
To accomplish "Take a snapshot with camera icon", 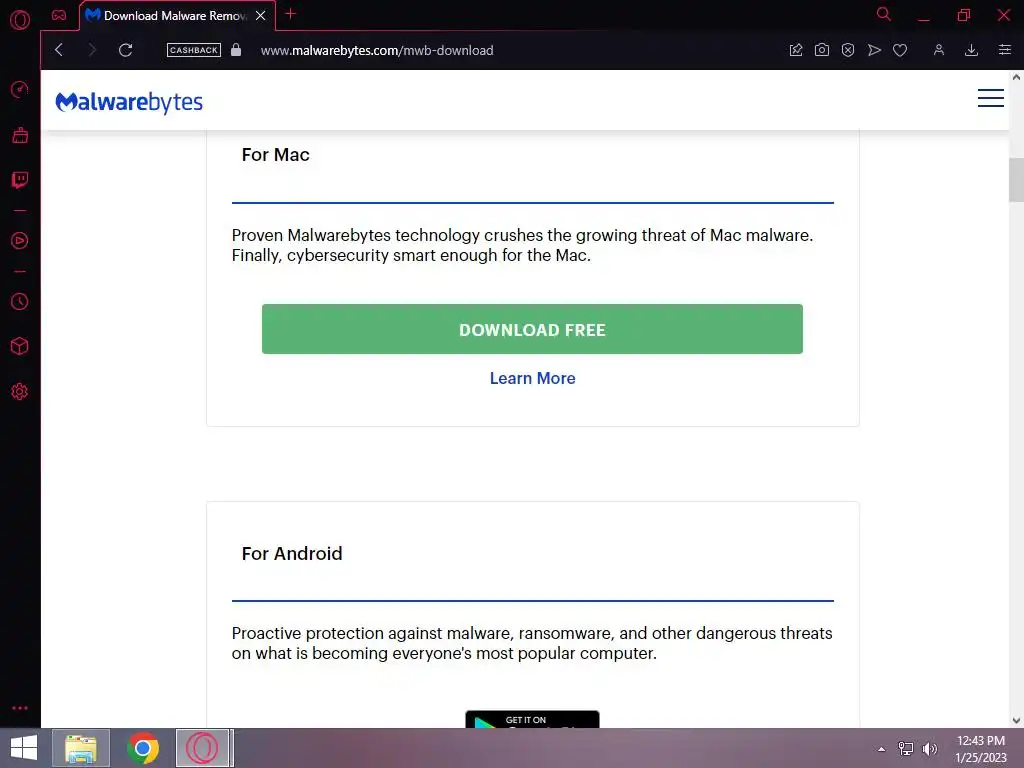I will click(822, 50).
